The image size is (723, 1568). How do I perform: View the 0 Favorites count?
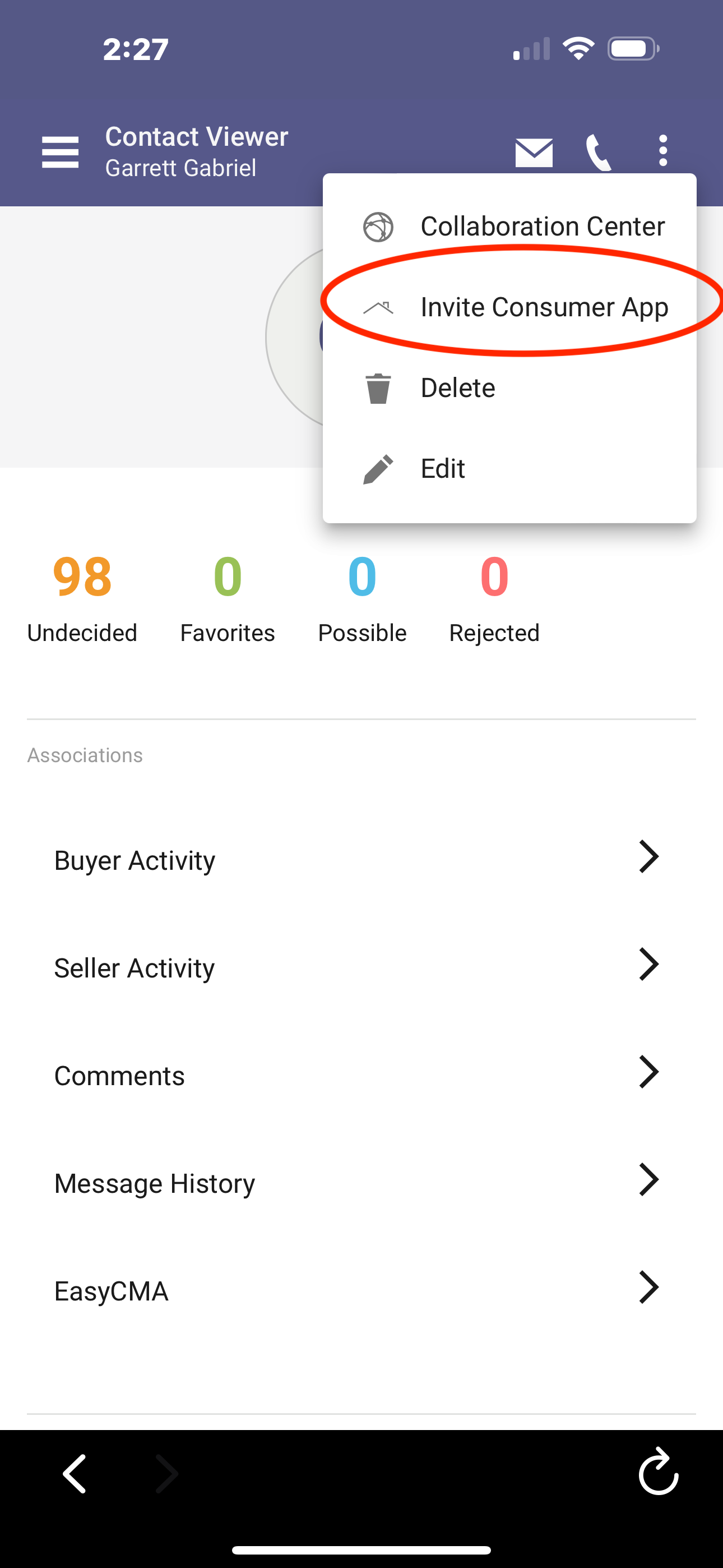(x=228, y=599)
